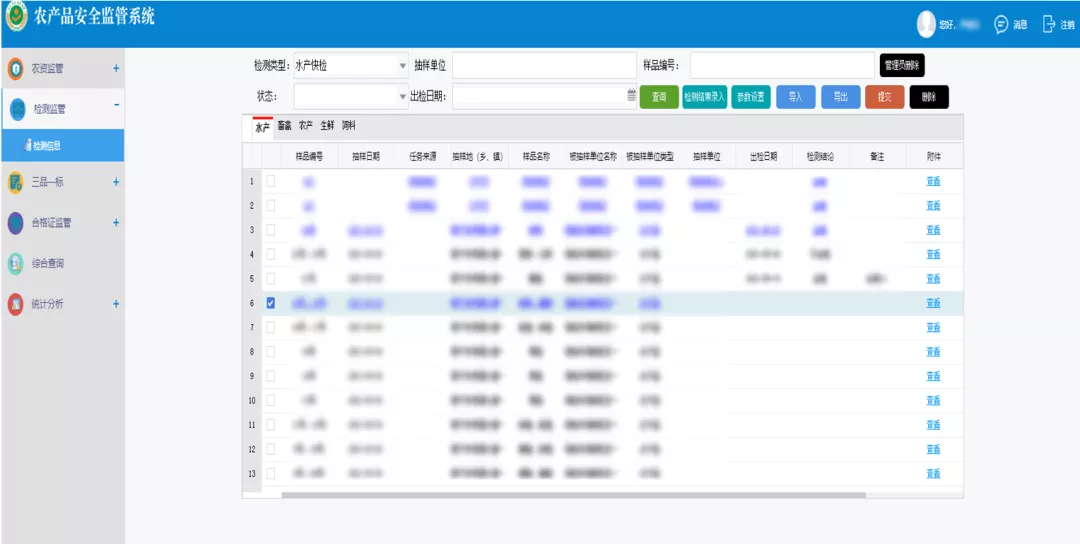Open the user avatar in header
This screenshot has height=544, width=1080.
pos(926,25)
